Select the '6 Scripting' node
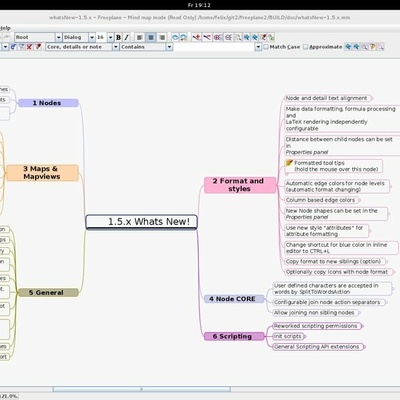Image resolution: width=400 pixels, height=400 pixels. coord(234,336)
